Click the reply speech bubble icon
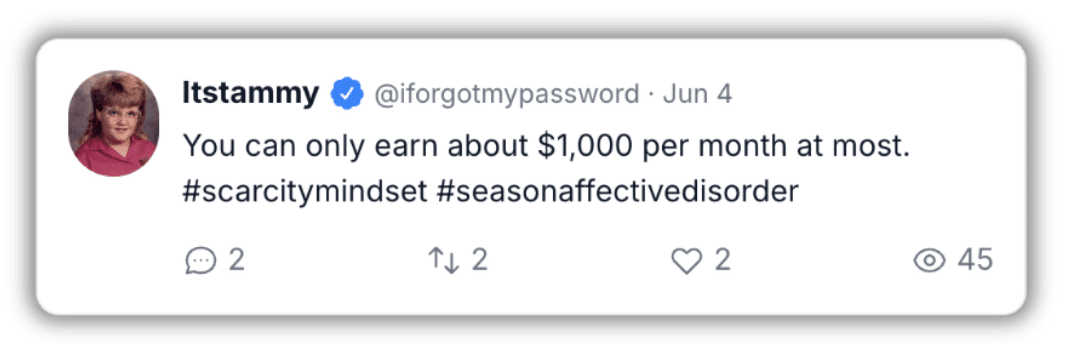Screen dimensions: 1068x362 [x=200, y=261]
